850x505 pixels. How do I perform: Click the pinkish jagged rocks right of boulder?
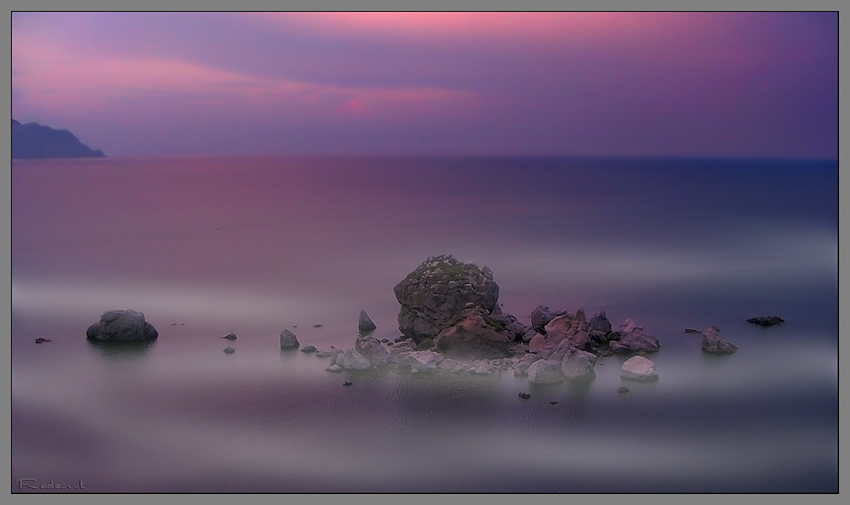570,328
